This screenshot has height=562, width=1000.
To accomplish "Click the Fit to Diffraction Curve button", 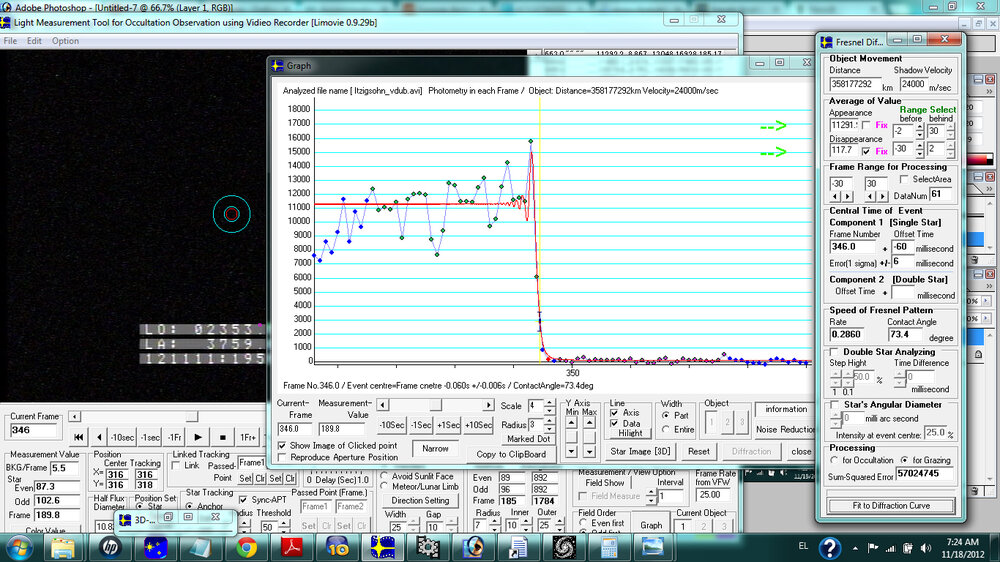I will coord(891,505).
